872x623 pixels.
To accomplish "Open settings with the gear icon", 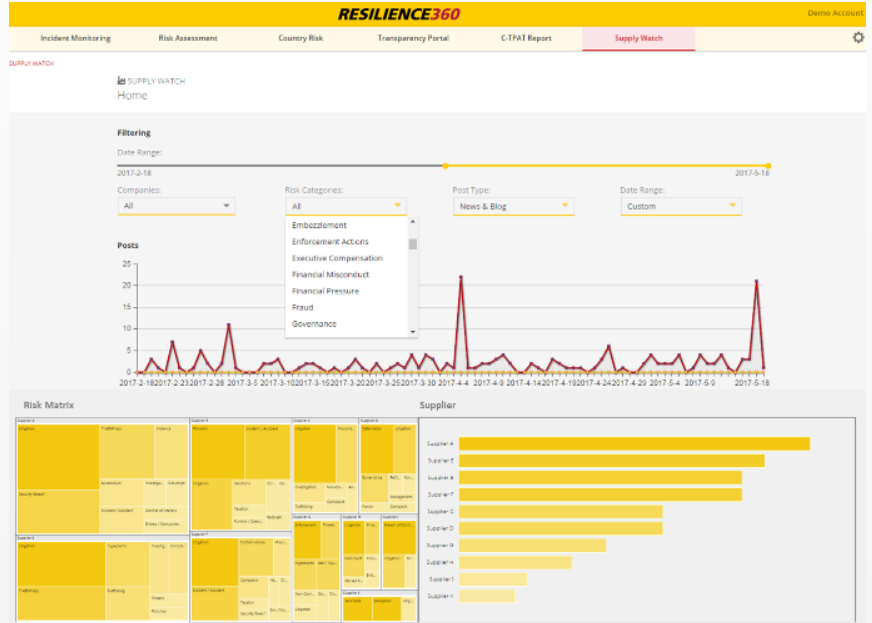I will [x=858, y=38].
